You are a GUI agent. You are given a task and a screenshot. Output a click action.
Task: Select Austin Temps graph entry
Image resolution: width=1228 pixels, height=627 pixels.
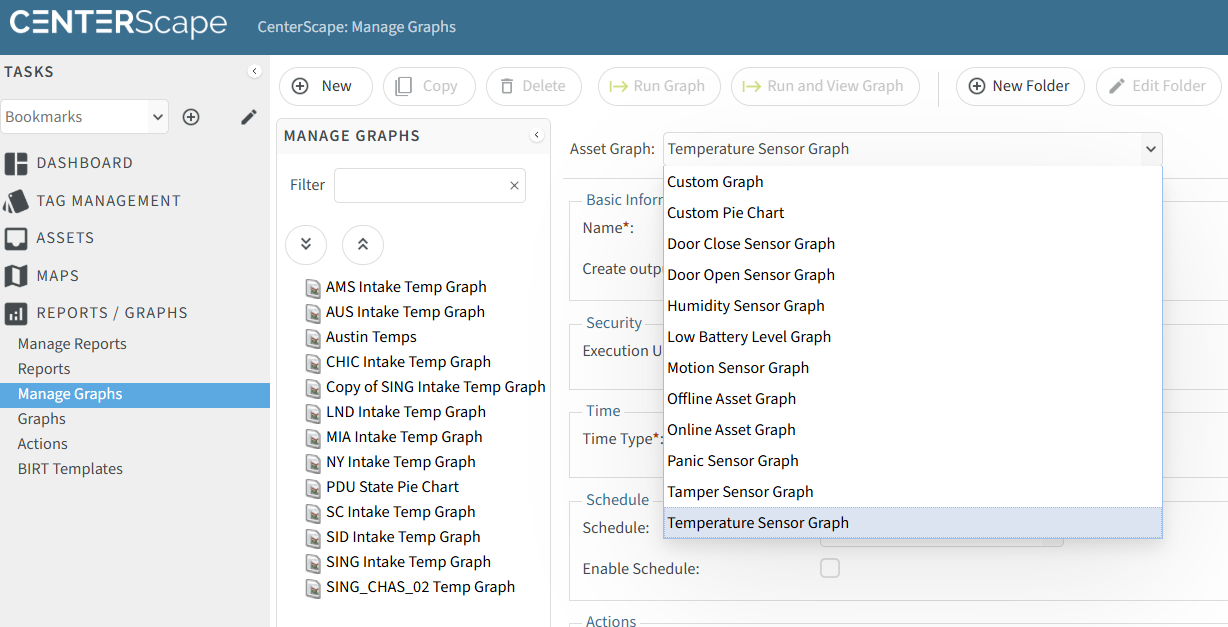pos(371,337)
